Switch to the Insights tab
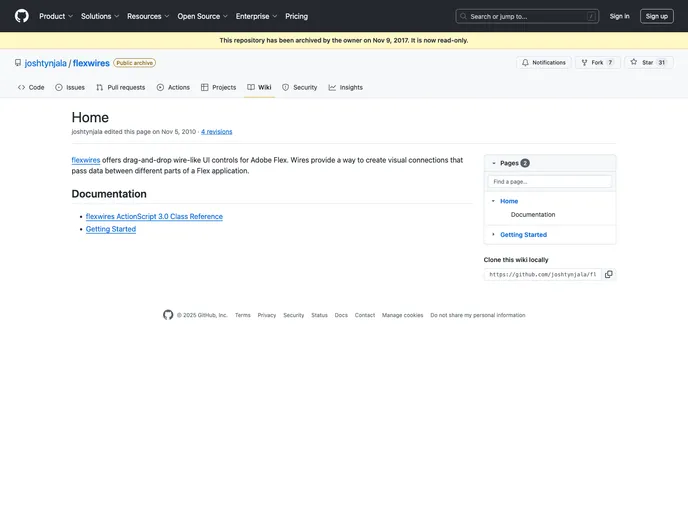 [346, 87]
